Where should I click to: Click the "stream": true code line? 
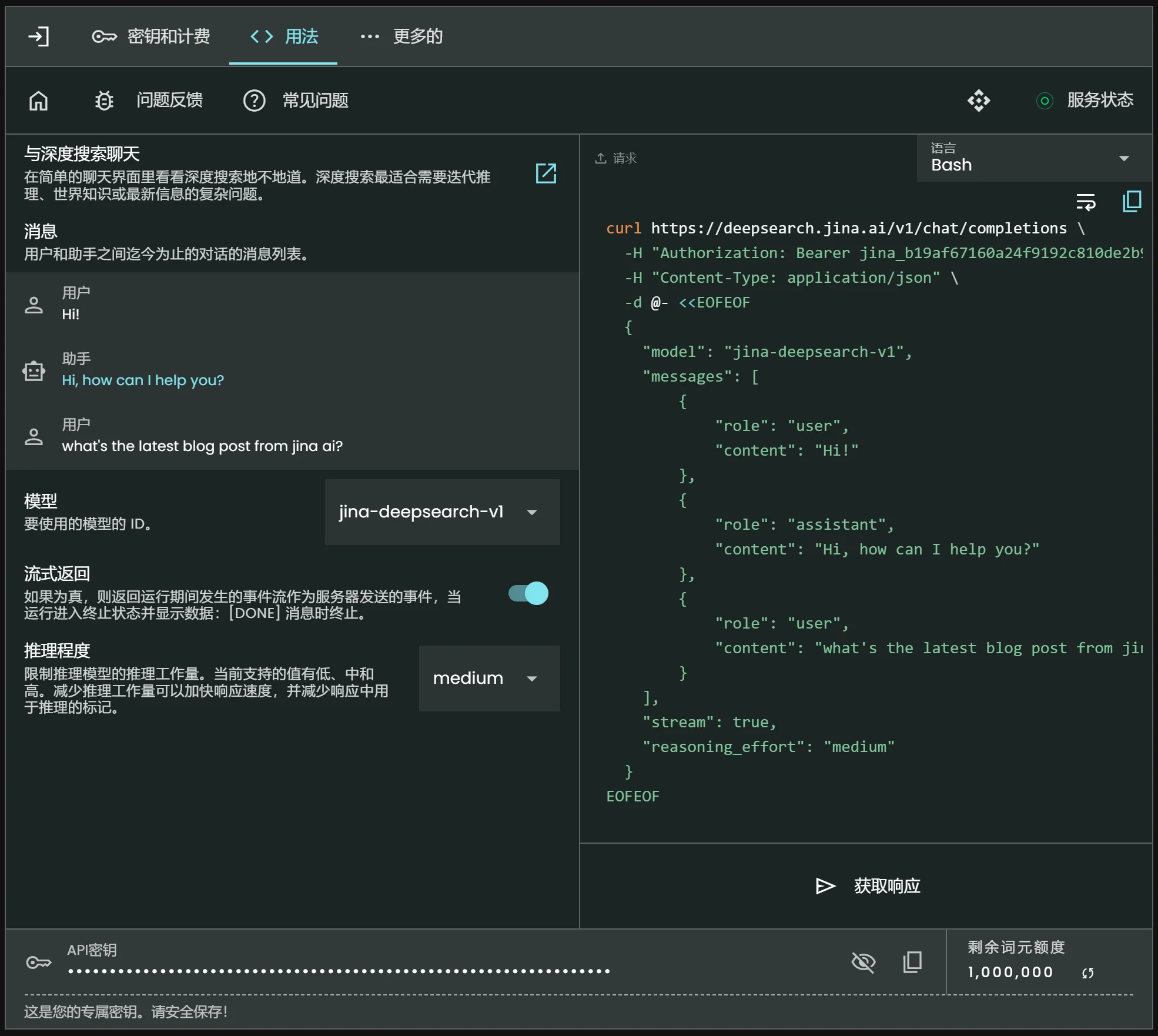(x=709, y=722)
